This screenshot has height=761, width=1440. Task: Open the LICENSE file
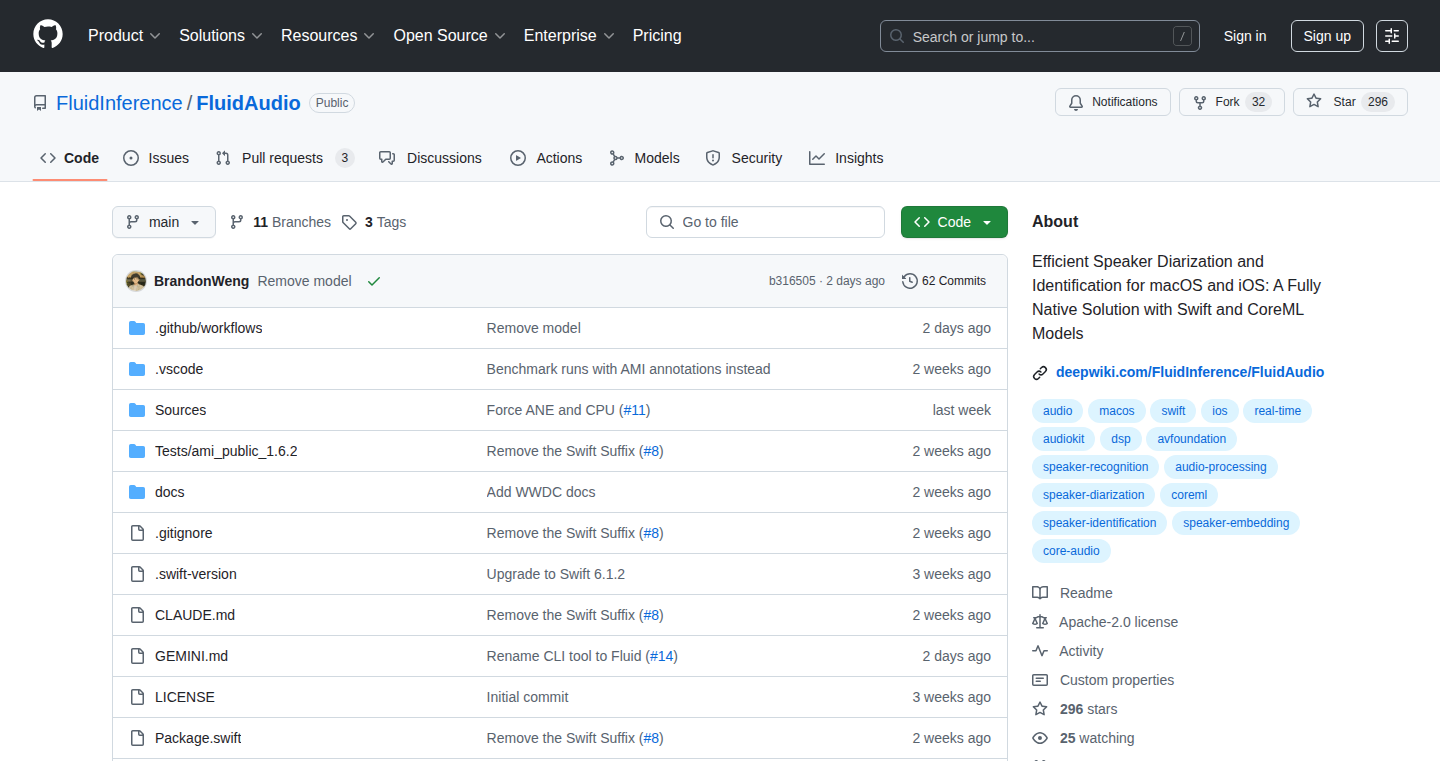coord(185,697)
